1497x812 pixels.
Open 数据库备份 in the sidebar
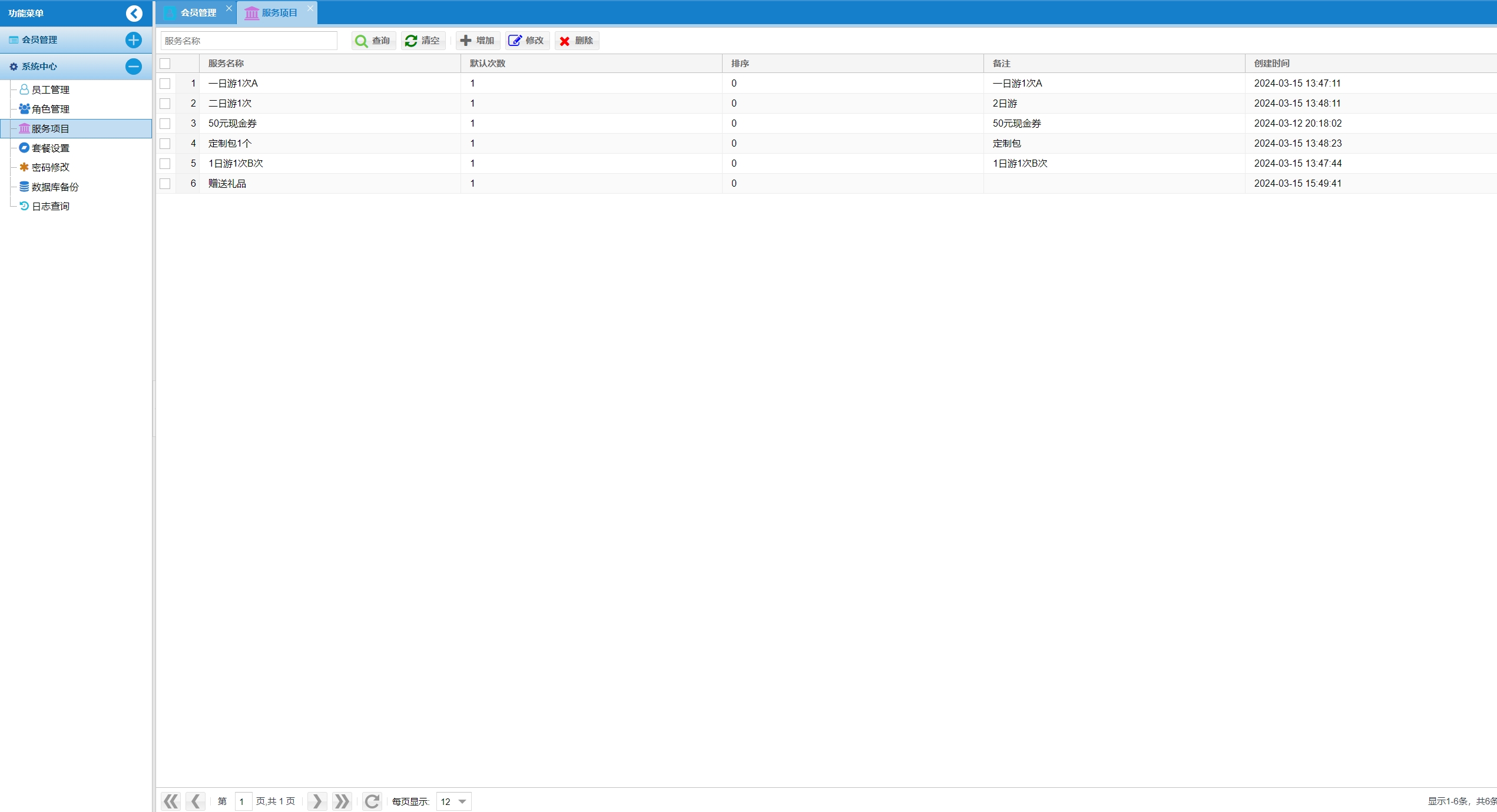(55, 187)
